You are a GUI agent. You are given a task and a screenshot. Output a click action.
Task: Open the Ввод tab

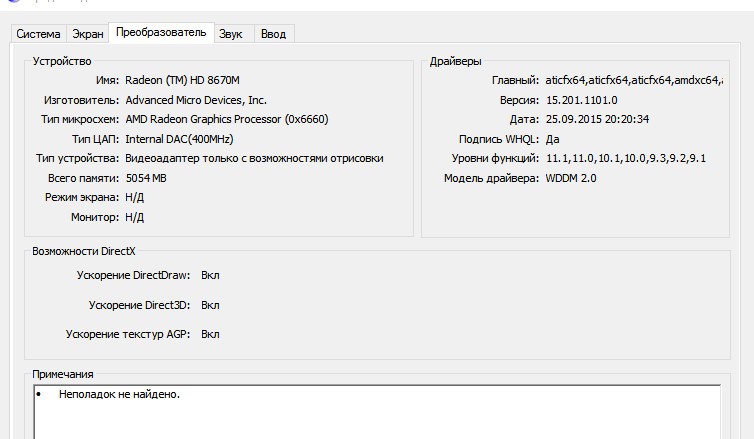coord(273,34)
